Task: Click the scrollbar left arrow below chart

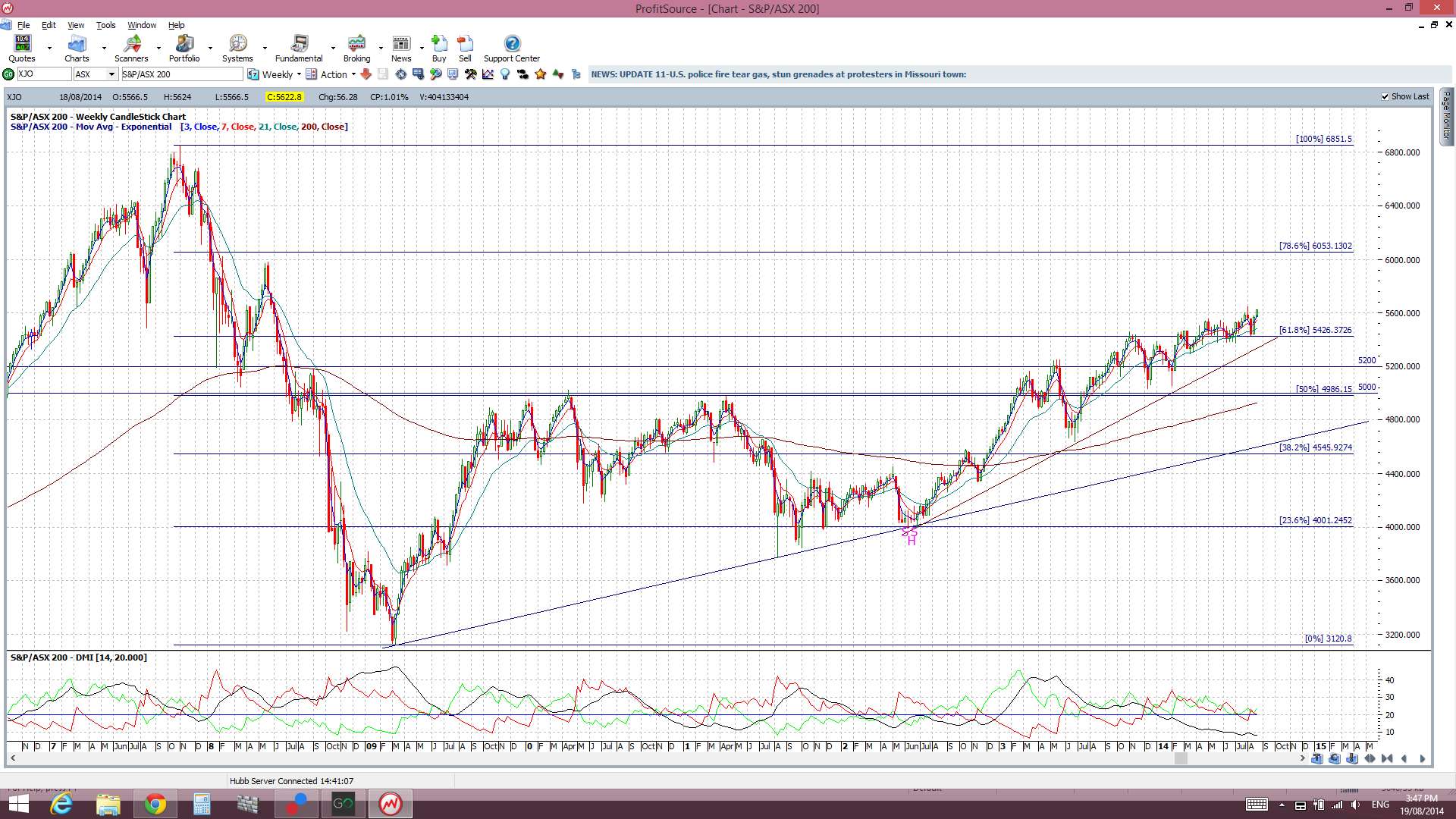Action: (13, 758)
